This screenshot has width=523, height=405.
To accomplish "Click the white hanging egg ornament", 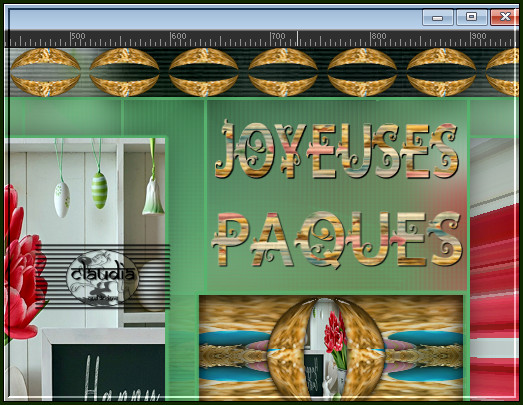I will (62, 200).
